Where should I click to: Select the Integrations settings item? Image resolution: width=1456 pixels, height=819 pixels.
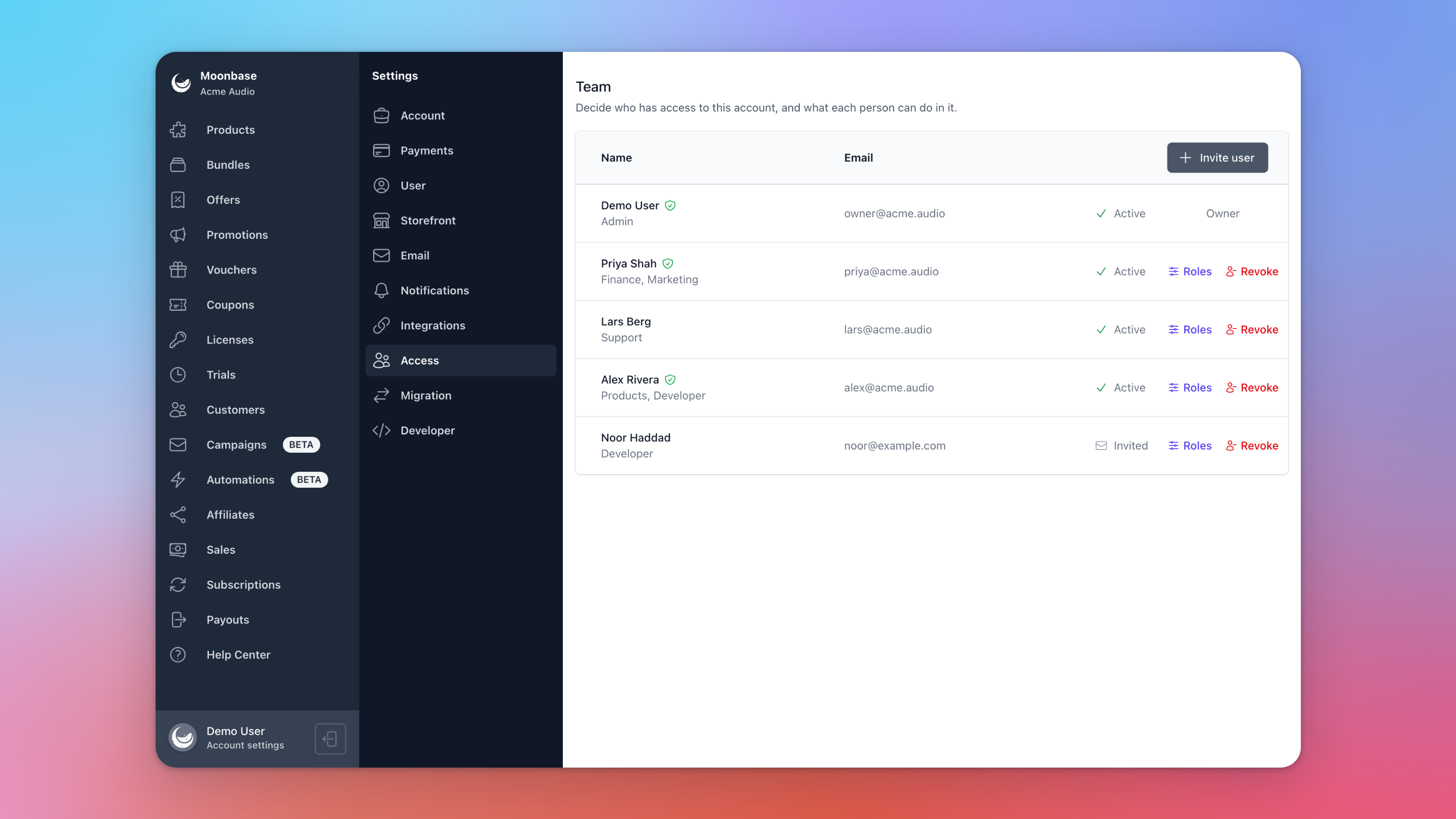tap(460, 326)
